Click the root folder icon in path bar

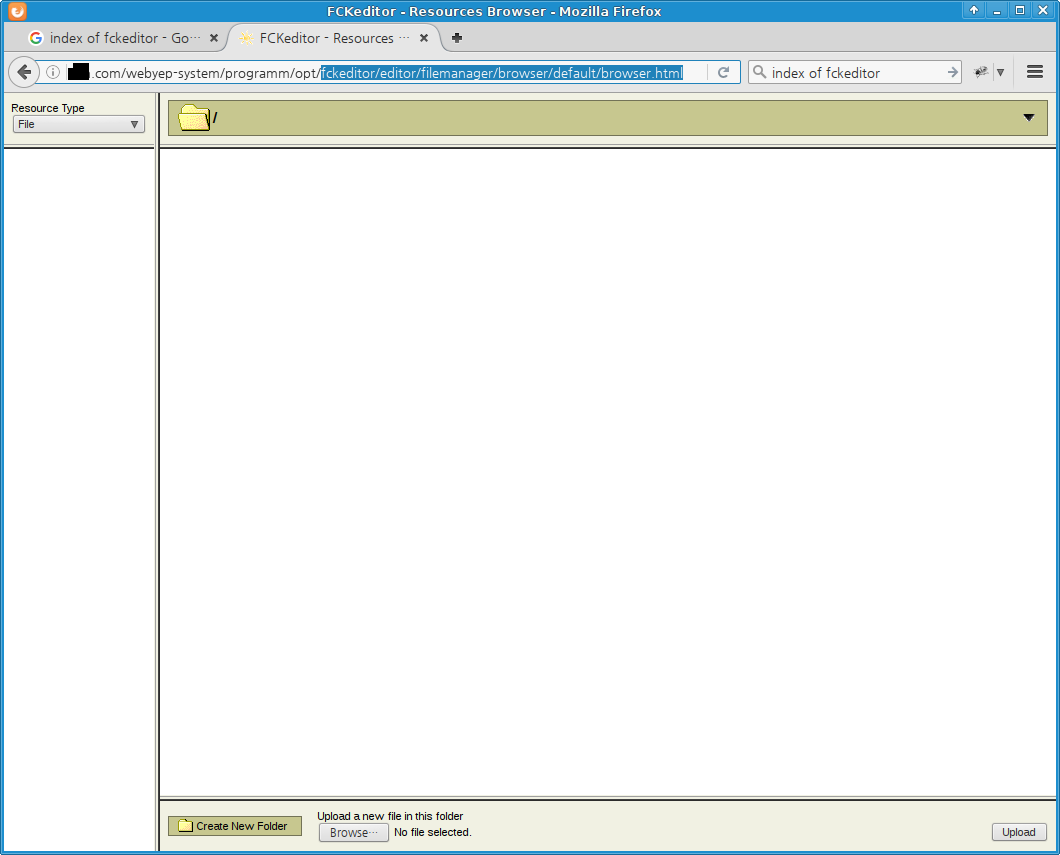194,118
